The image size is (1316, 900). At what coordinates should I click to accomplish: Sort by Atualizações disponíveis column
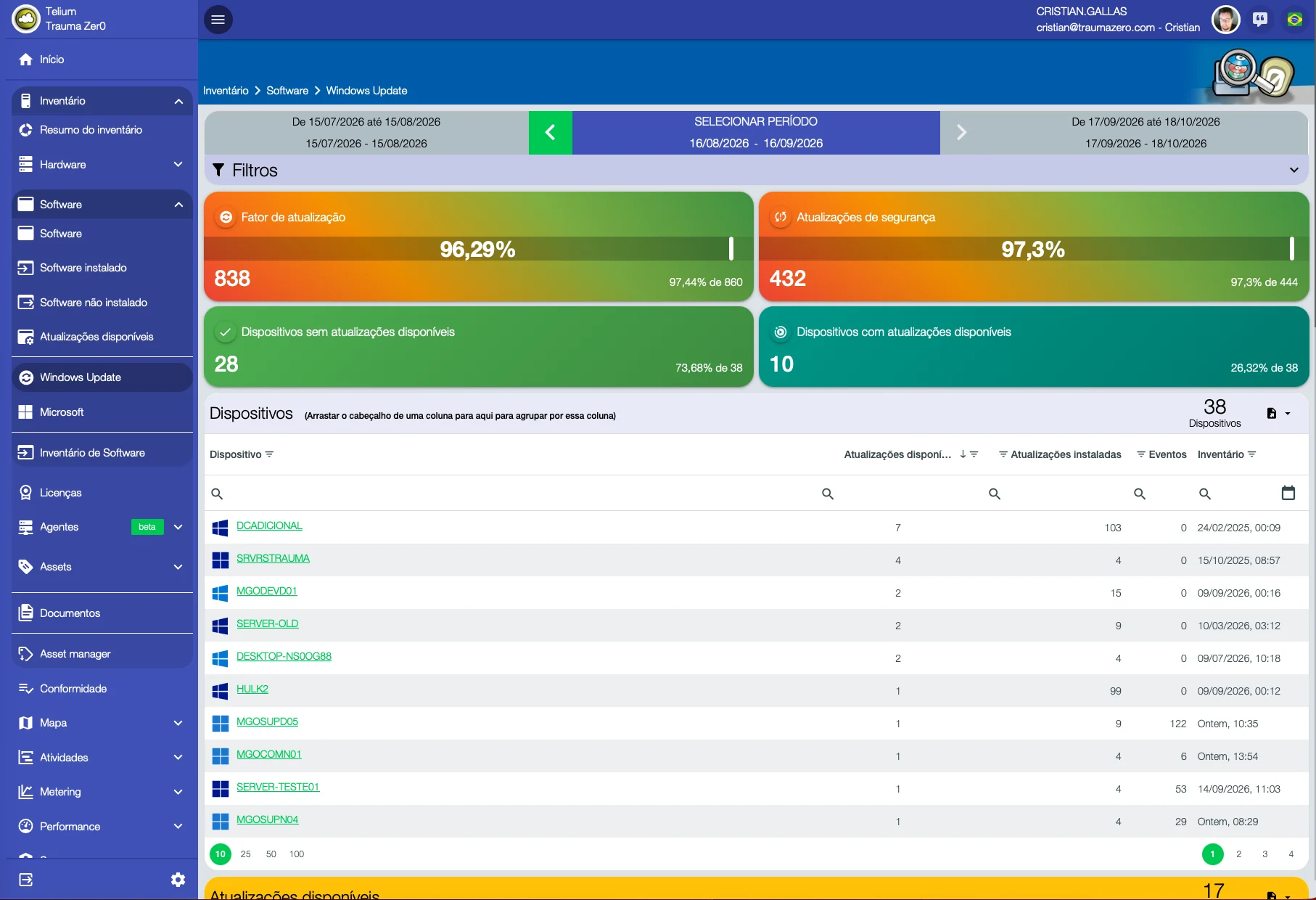897,454
